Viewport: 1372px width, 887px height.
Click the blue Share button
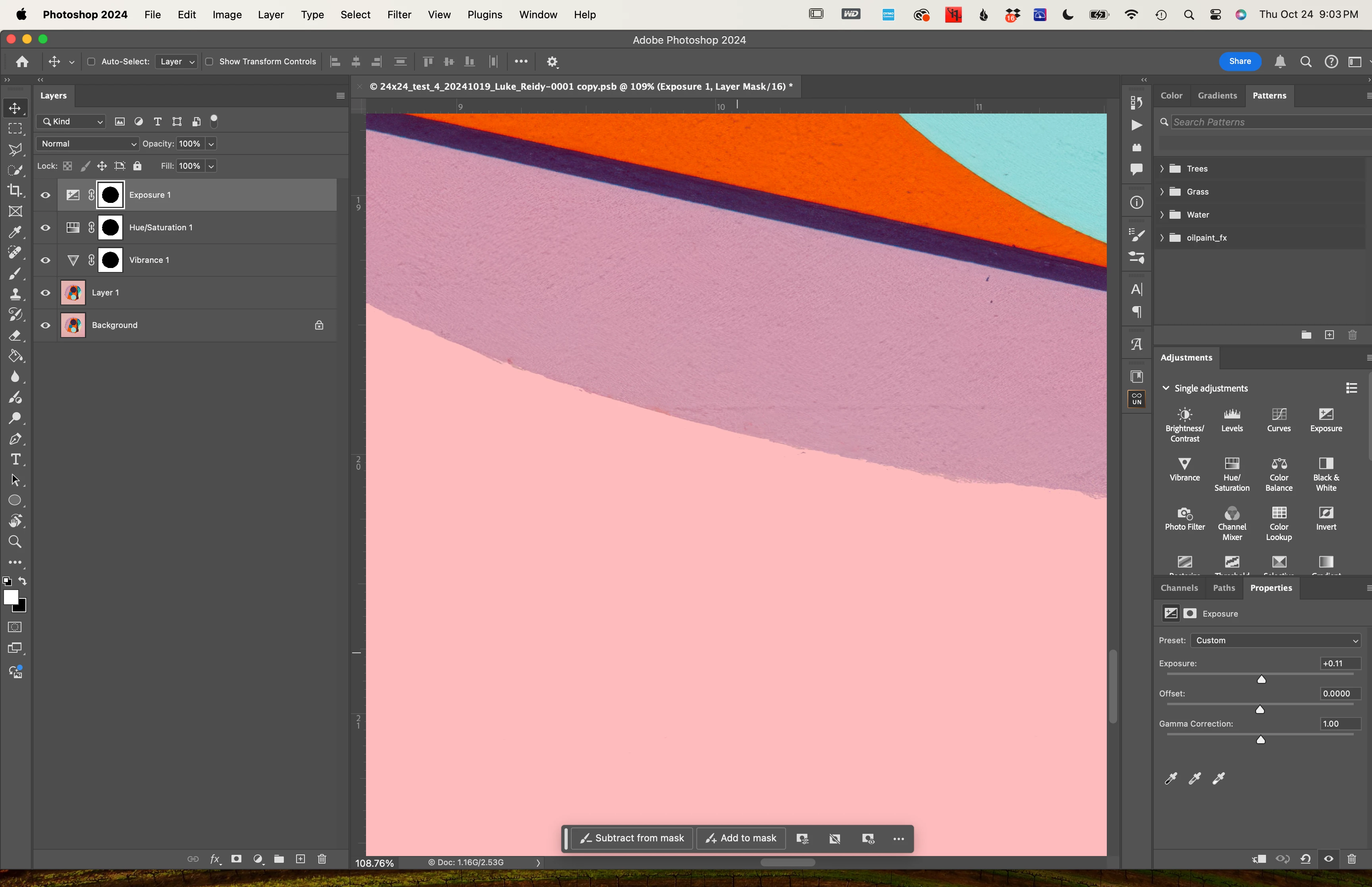click(x=1239, y=61)
